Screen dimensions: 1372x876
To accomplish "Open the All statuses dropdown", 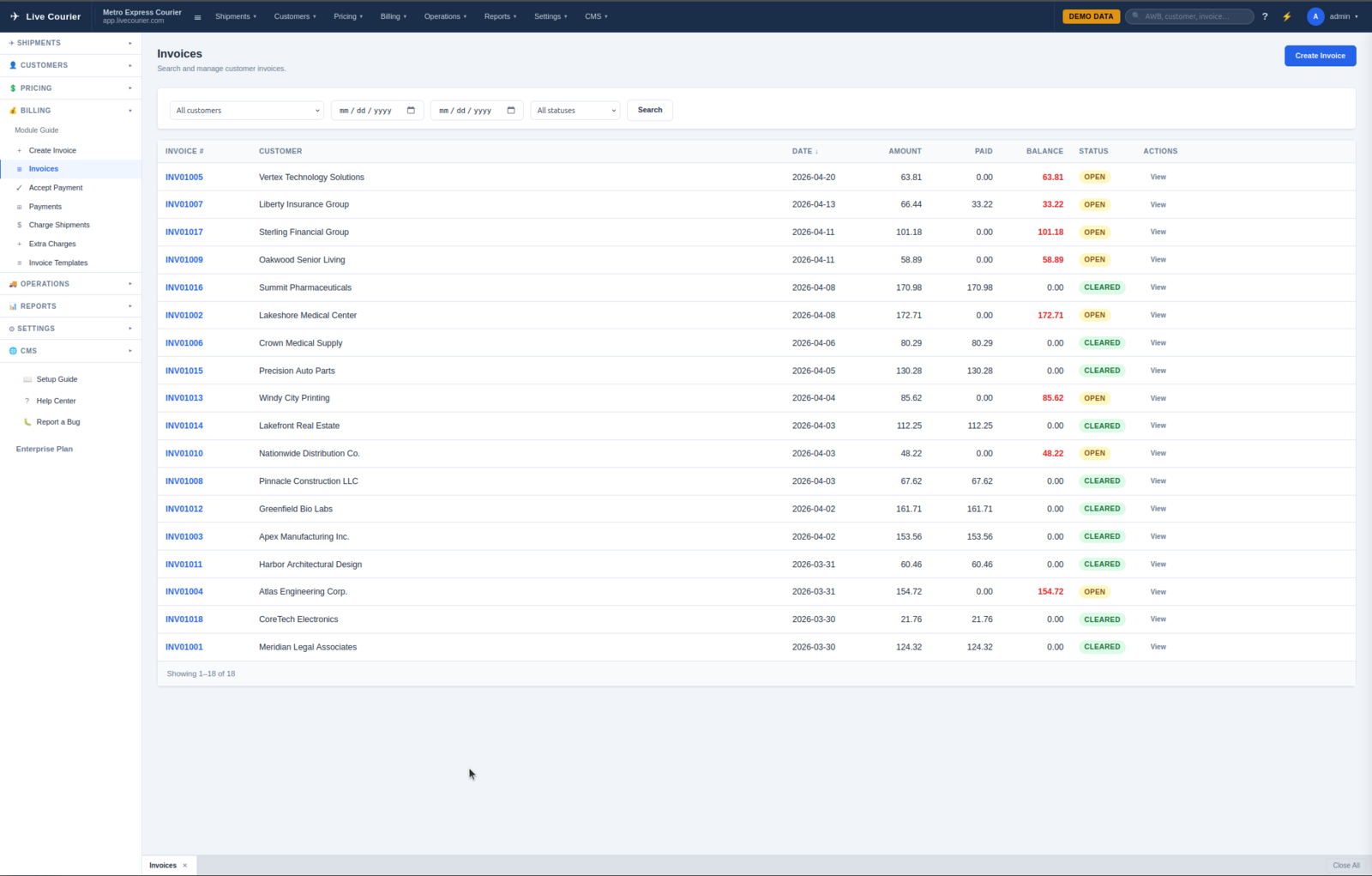I will coord(575,111).
